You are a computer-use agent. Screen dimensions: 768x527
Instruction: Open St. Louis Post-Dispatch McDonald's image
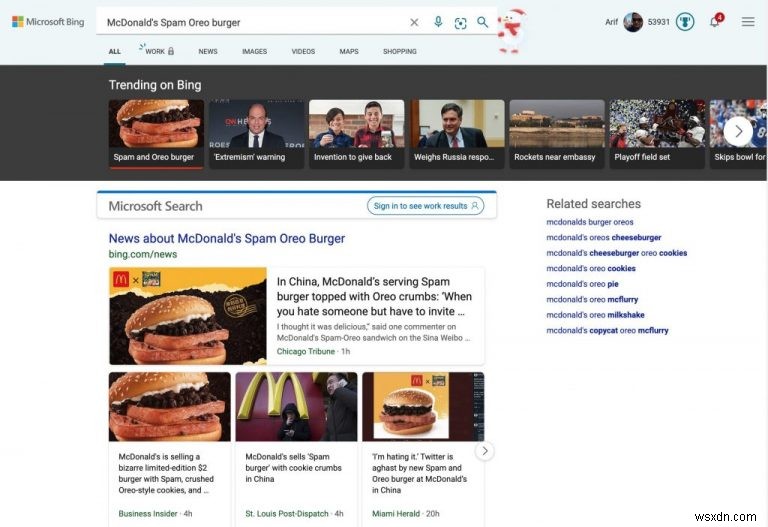pos(296,407)
